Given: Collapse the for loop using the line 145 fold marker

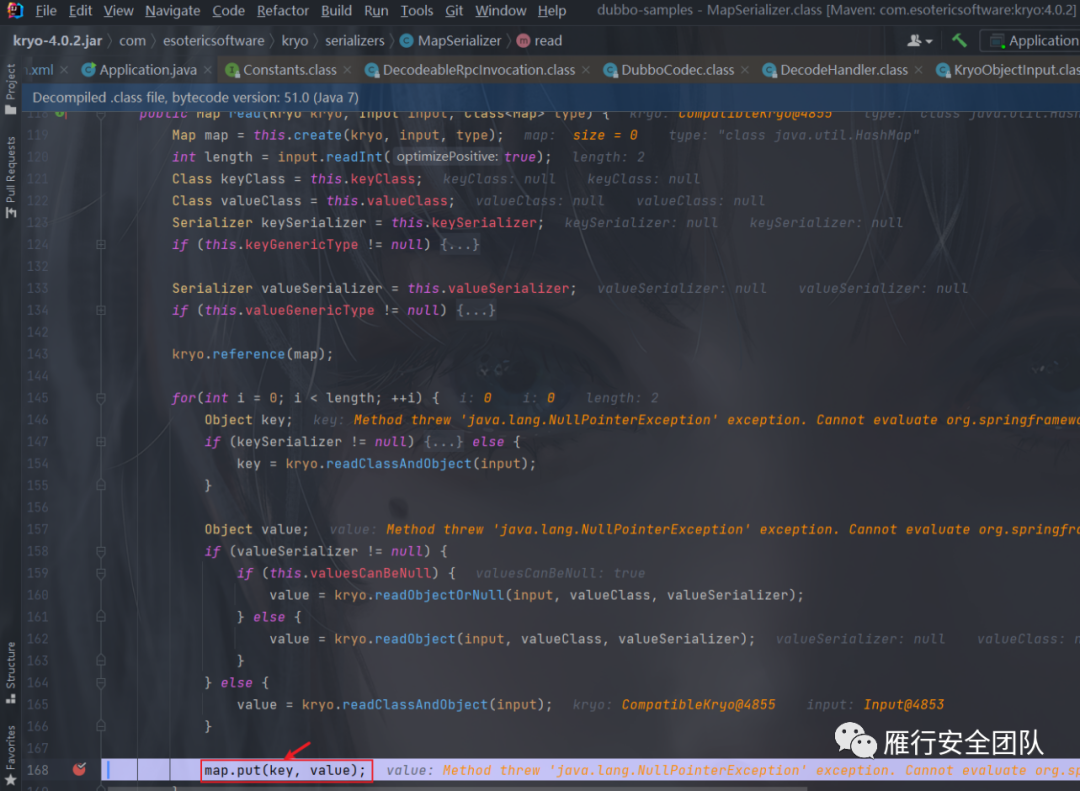Looking at the screenshot, I should tap(101, 398).
